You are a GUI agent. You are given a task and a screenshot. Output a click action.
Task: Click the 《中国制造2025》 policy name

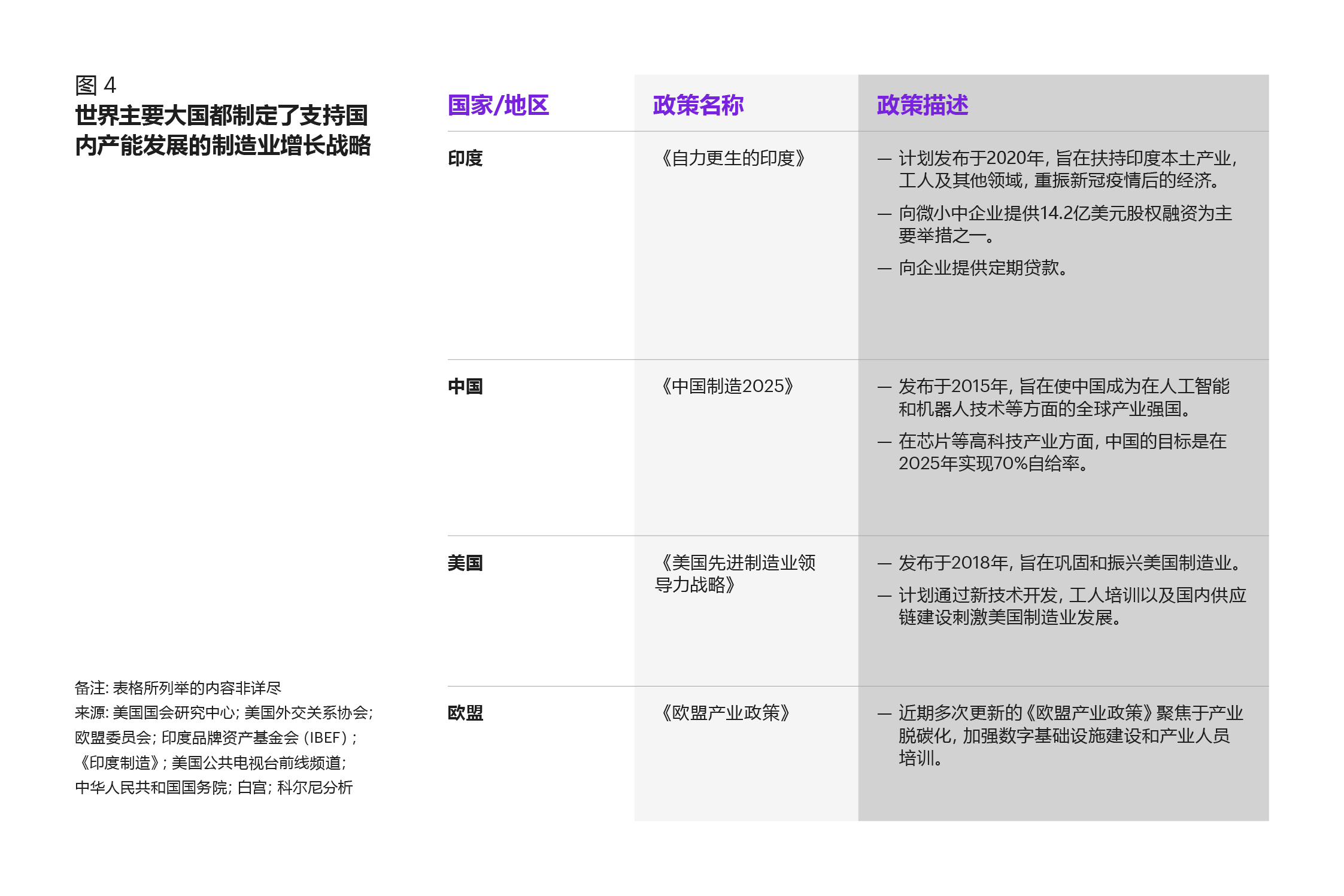(x=727, y=387)
